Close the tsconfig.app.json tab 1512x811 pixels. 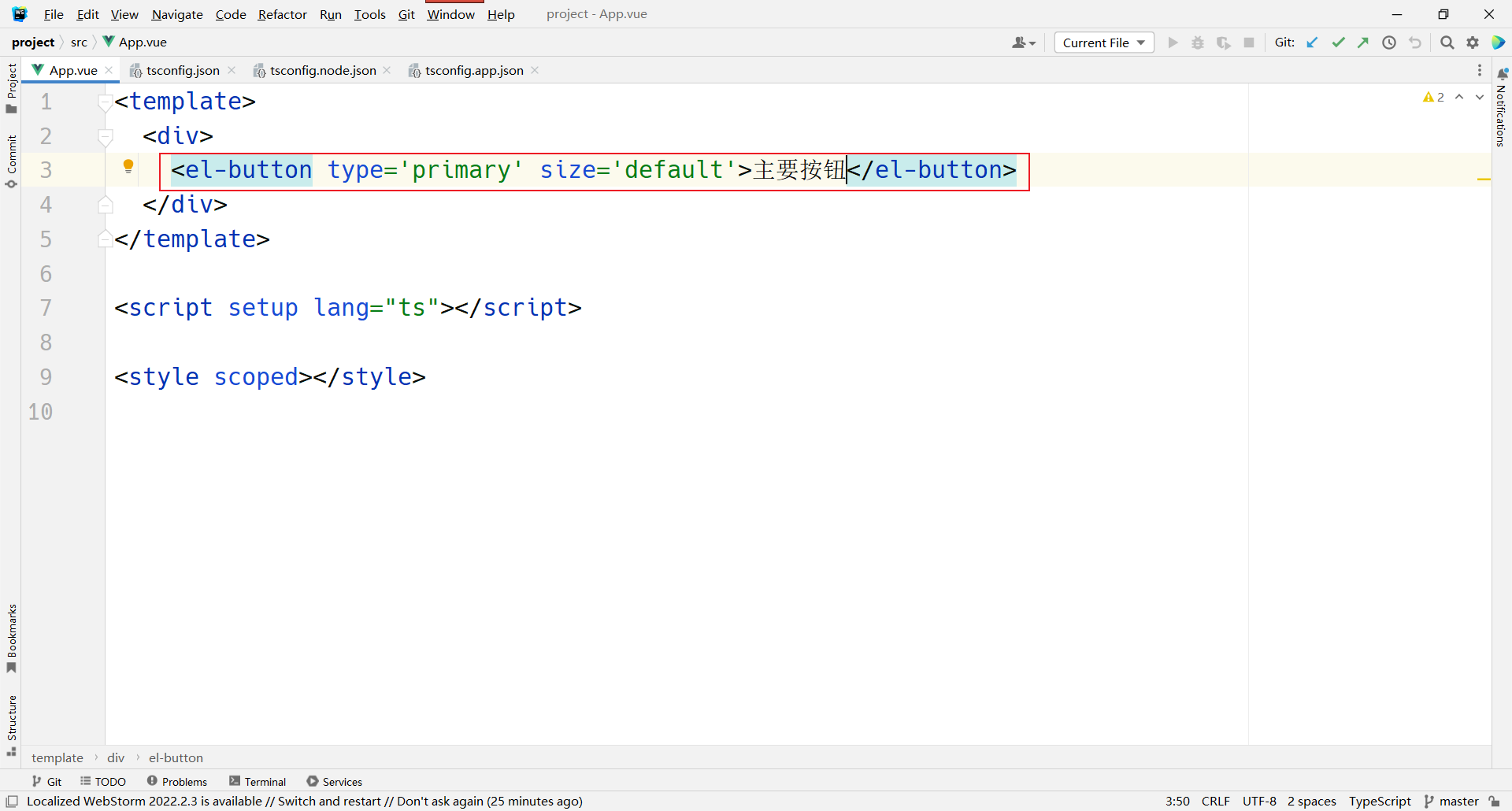535,70
